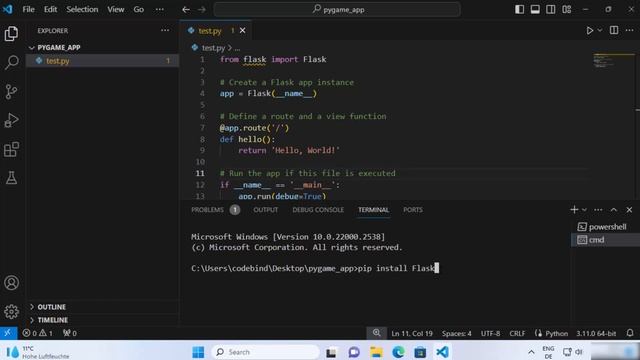Switch to the OUTPUT panel tab
Image resolution: width=640 pixels, height=360 pixels.
pos(266,210)
